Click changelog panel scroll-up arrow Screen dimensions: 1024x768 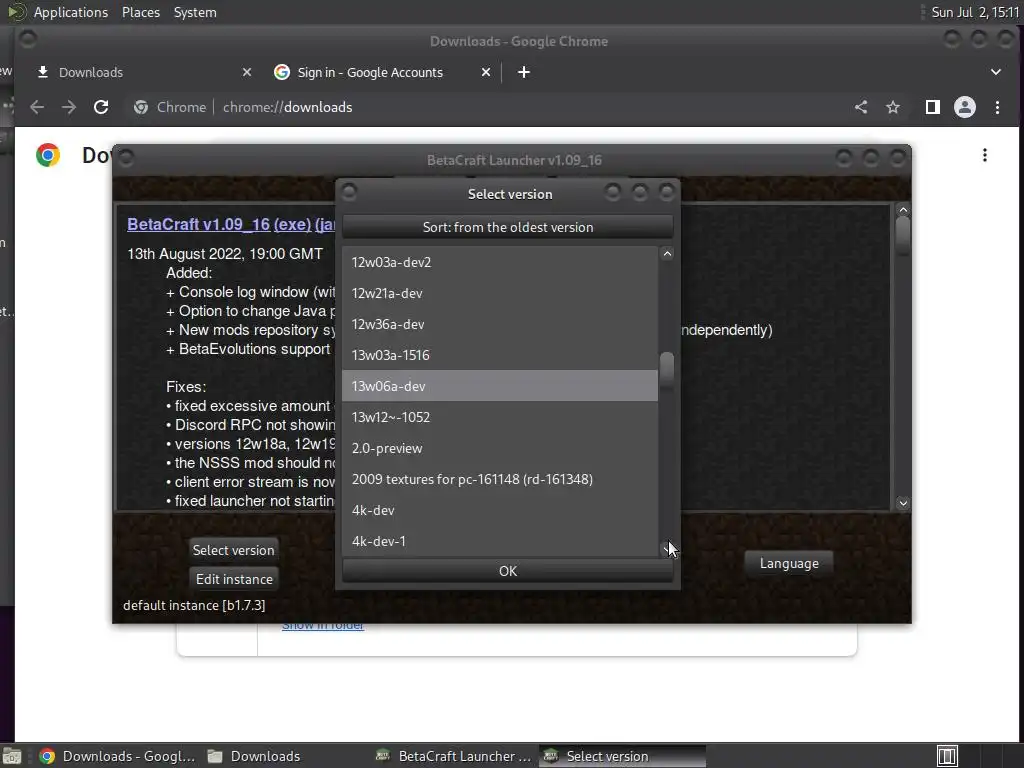pyautogui.click(x=903, y=210)
